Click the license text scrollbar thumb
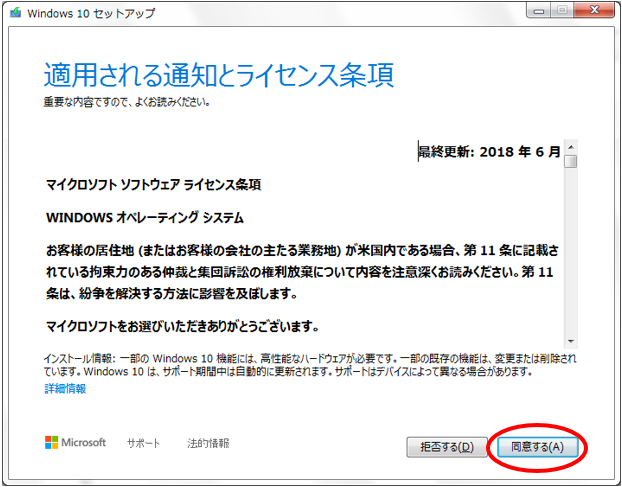The width and height of the screenshot is (622, 487). coord(571,161)
